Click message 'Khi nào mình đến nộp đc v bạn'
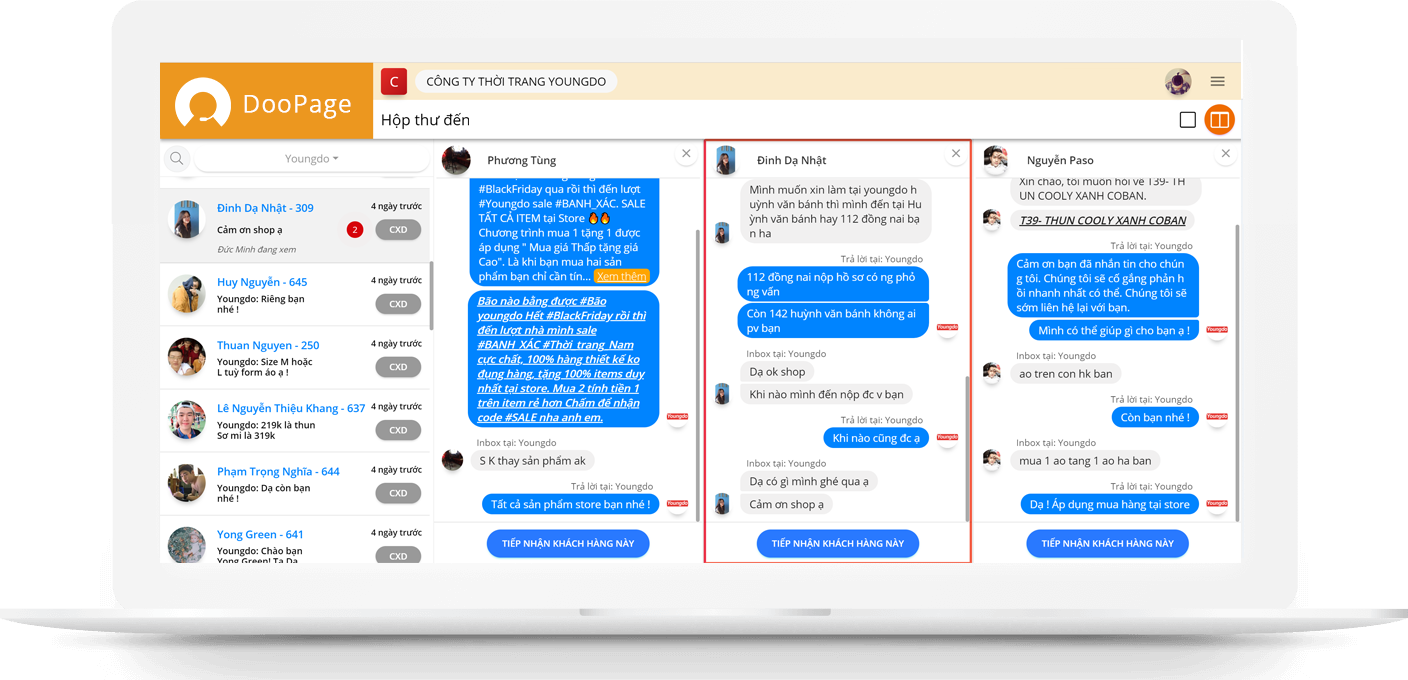Viewport: 1408px width, 680px height. (x=826, y=394)
